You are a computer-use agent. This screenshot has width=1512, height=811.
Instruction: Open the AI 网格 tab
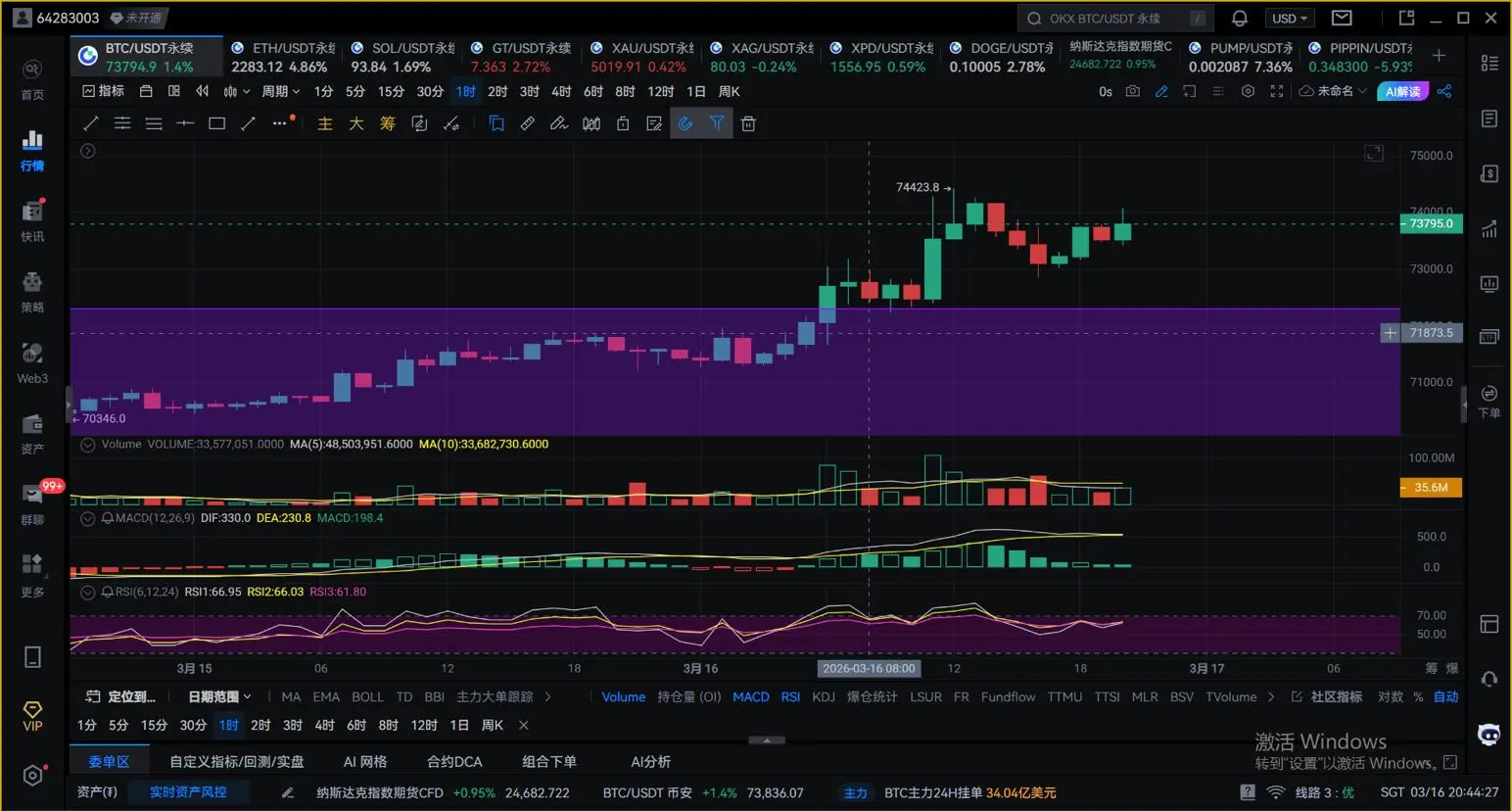pos(365,761)
